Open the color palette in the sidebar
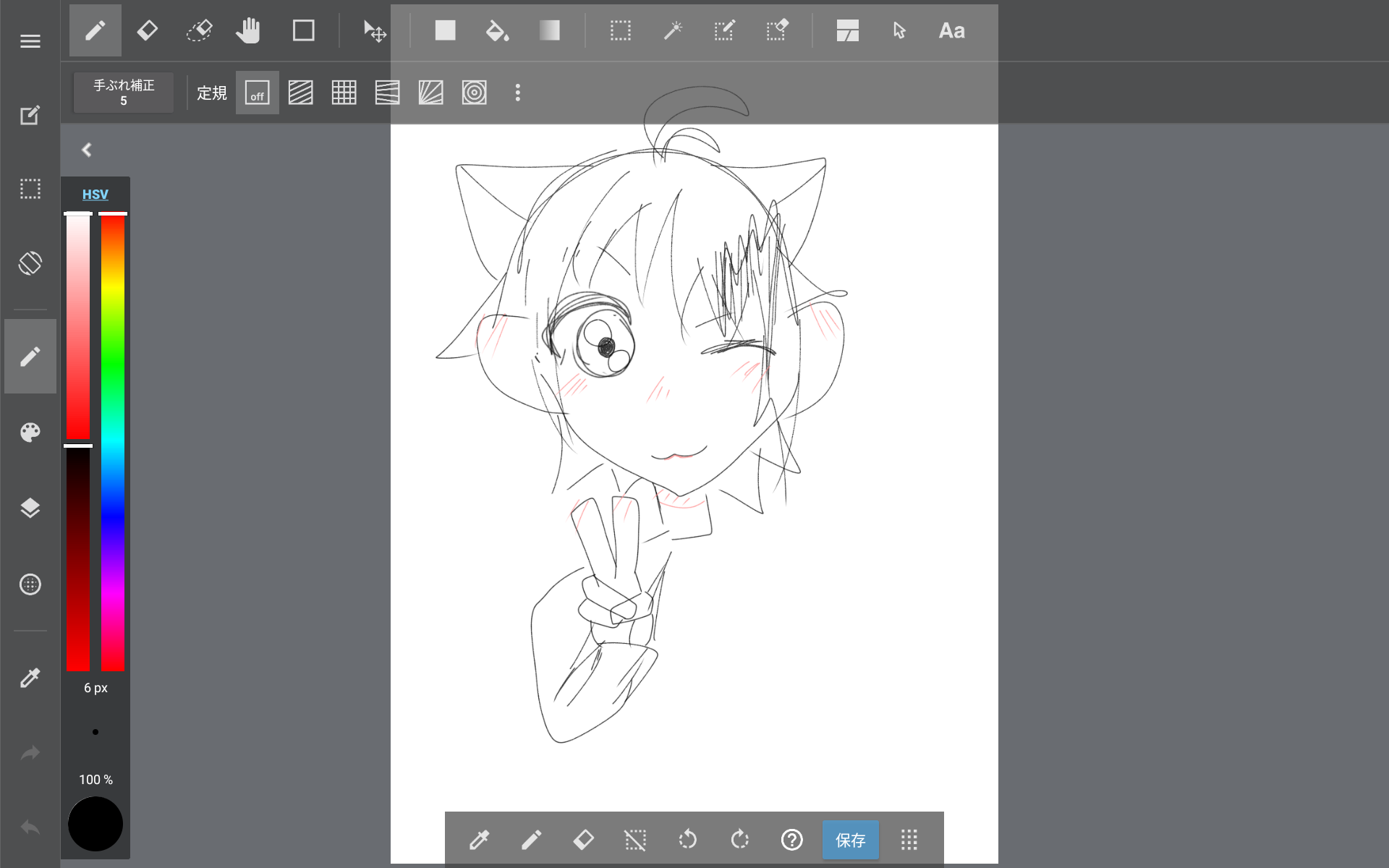 click(x=30, y=433)
